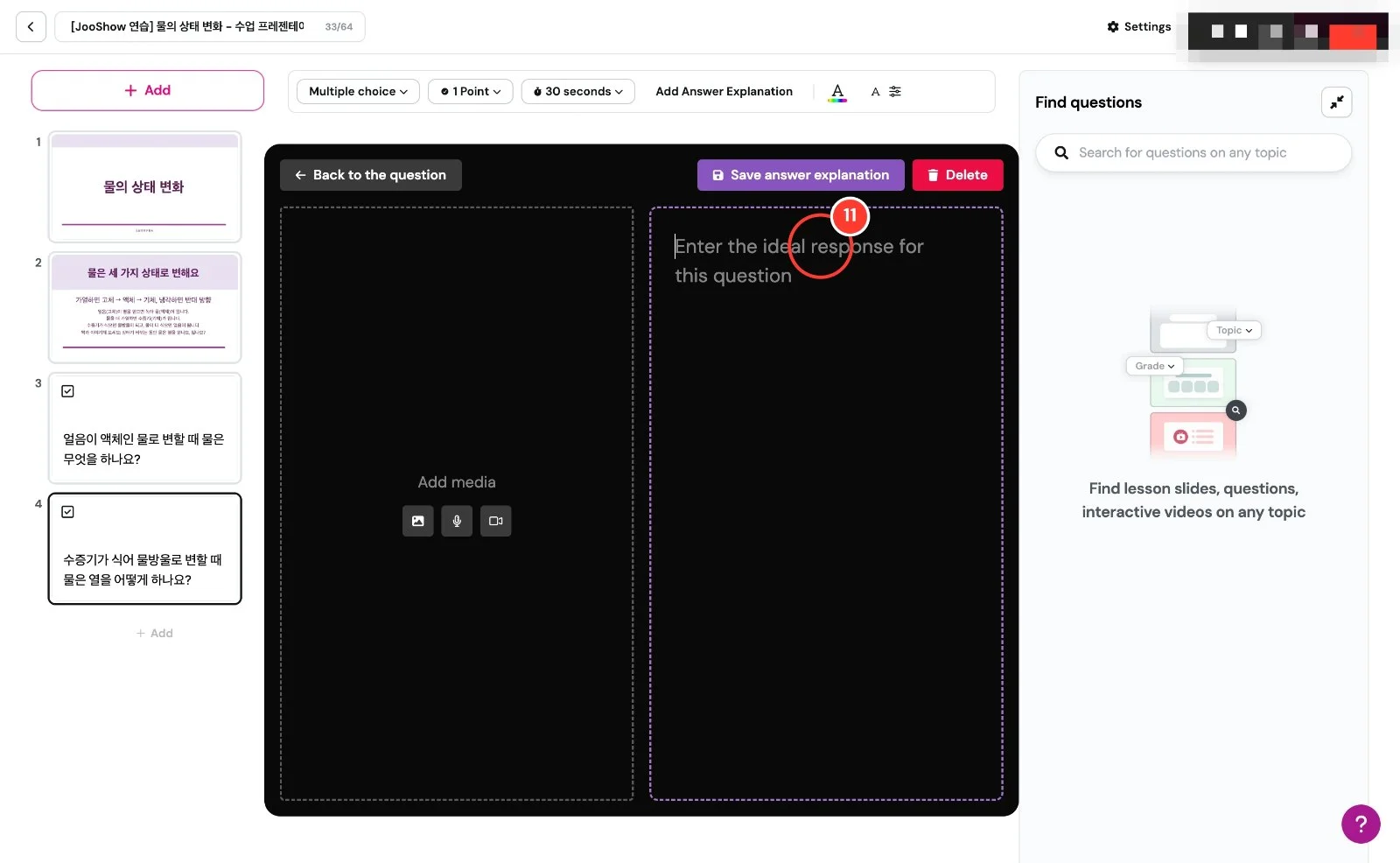The height and width of the screenshot is (863, 1400).
Task: Add video with camera icon
Action: (495, 521)
